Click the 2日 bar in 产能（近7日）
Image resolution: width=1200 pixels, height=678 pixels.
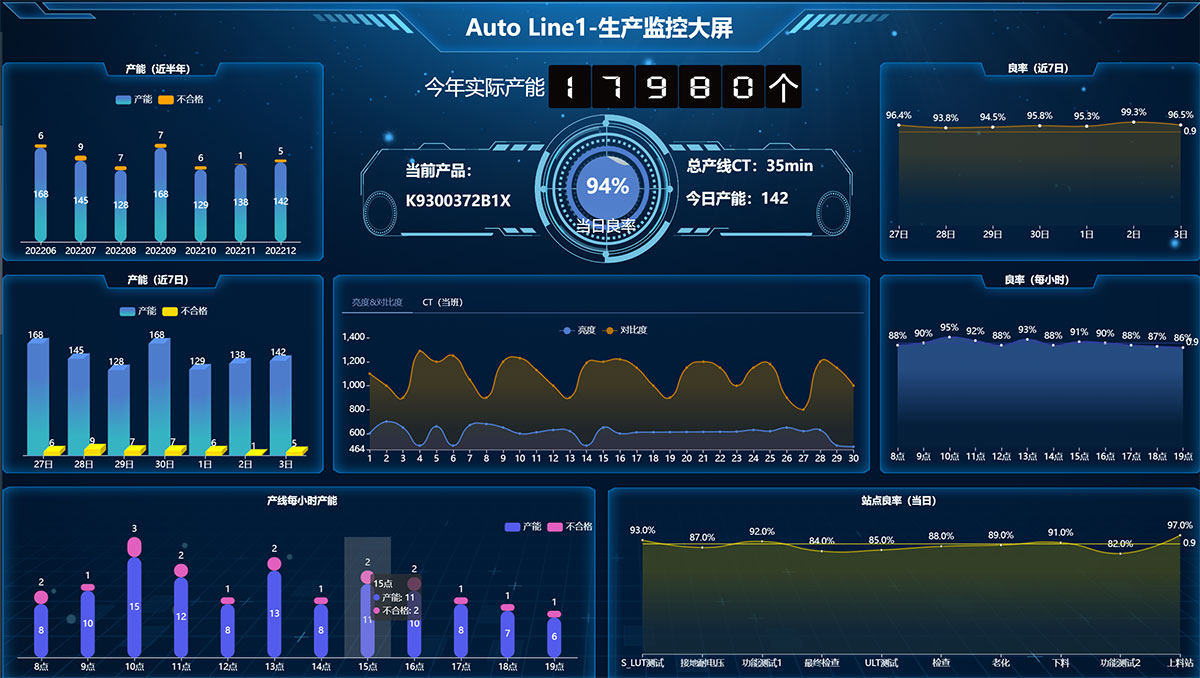tap(240, 408)
